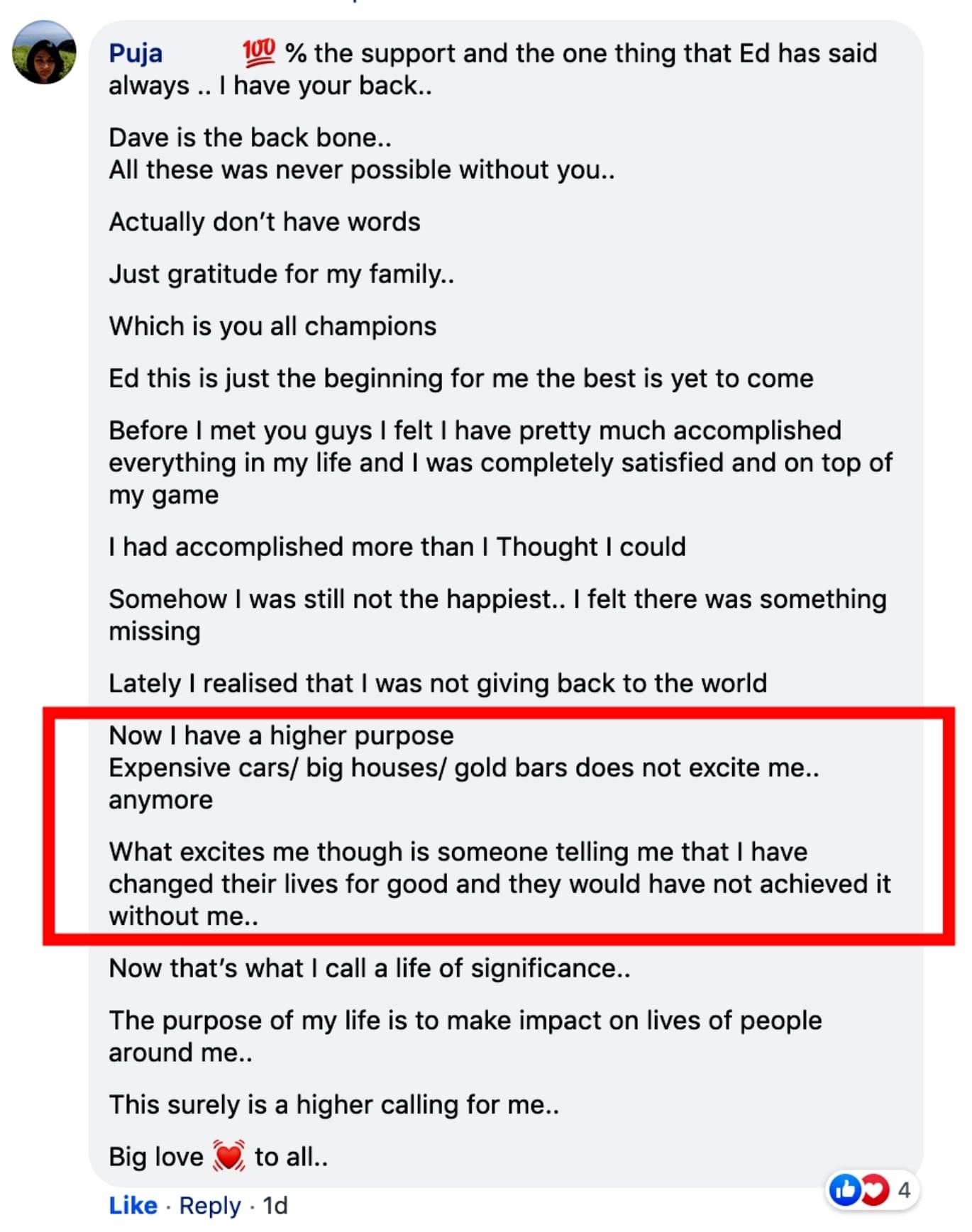Click the line 'Just gratitude for my family..'
The height and width of the screenshot is (1232, 972).
coord(282,274)
